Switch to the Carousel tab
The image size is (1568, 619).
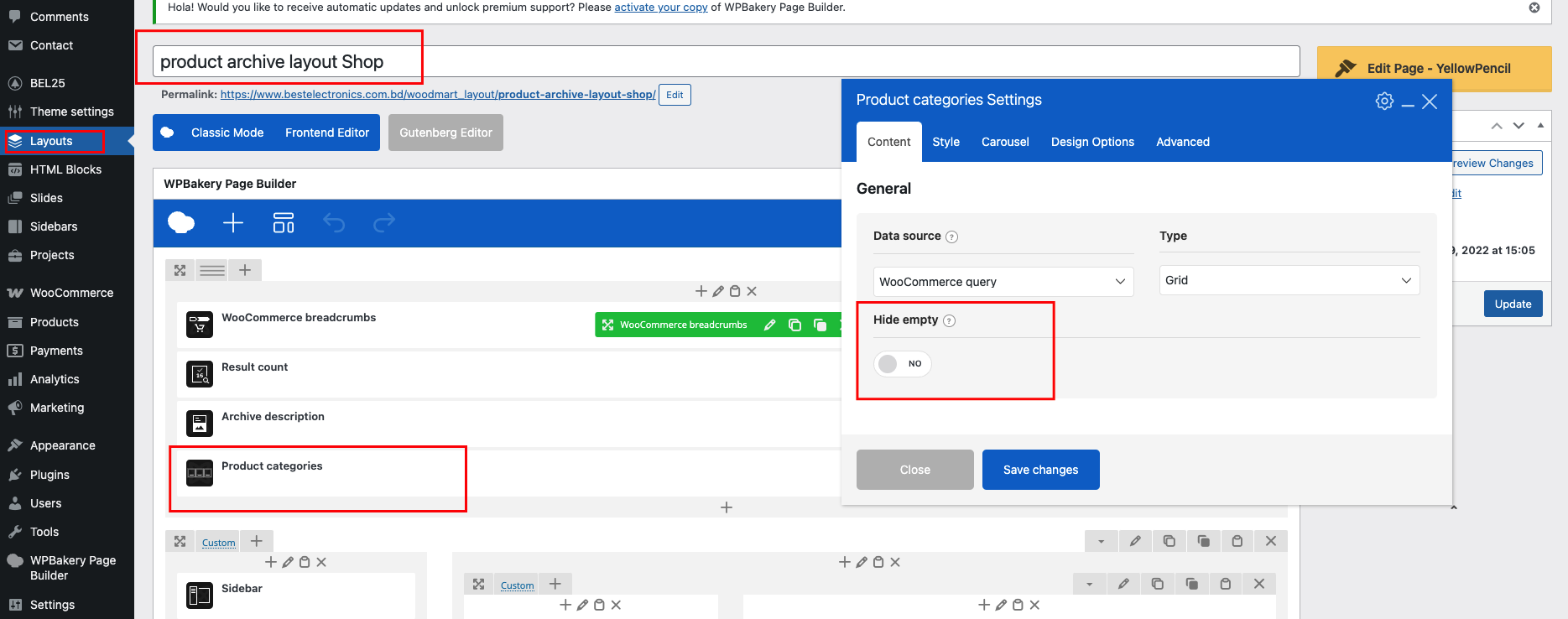pos(1005,142)
